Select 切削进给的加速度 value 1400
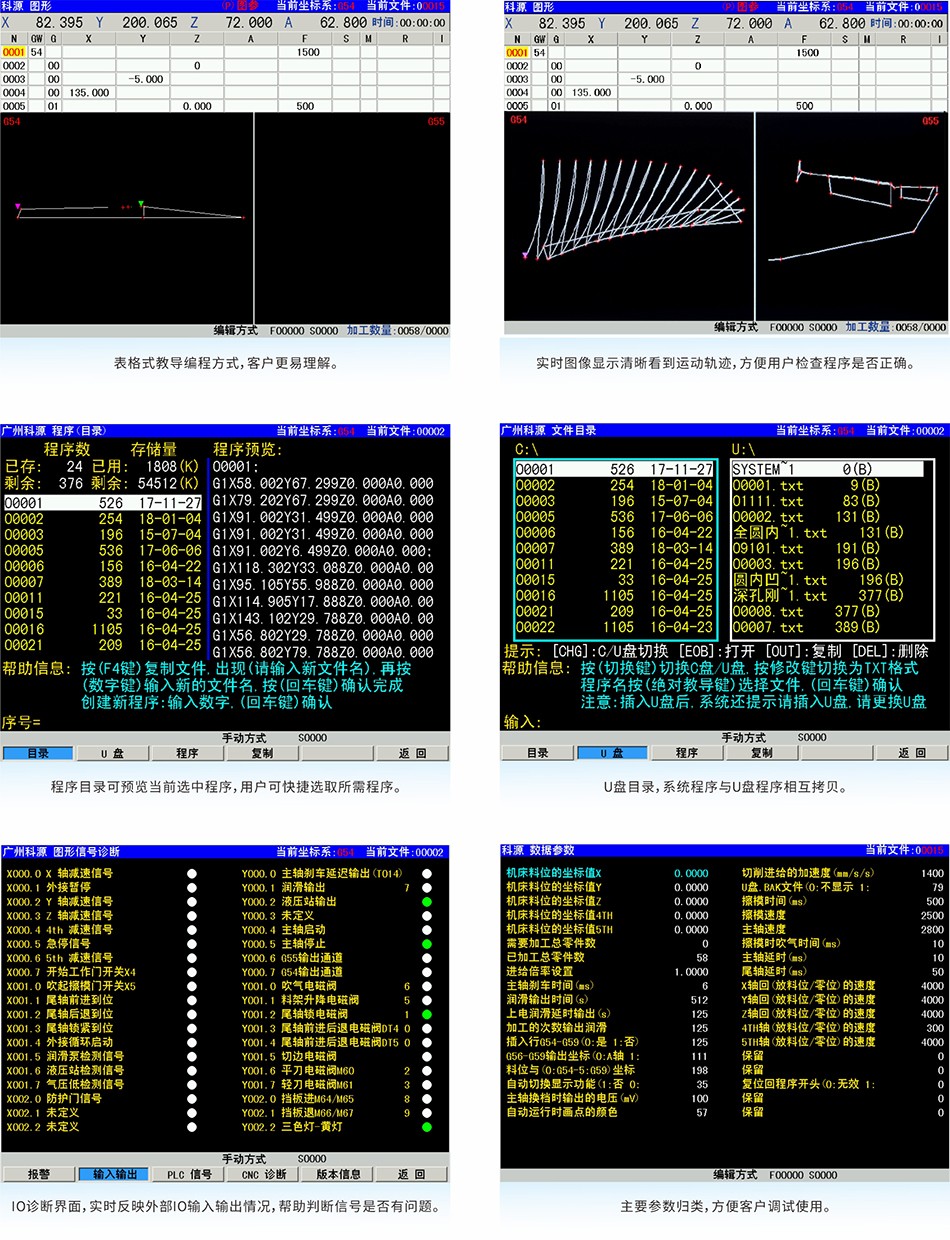The height and width of the screenshot is (1240, 950). click(931, 873)
